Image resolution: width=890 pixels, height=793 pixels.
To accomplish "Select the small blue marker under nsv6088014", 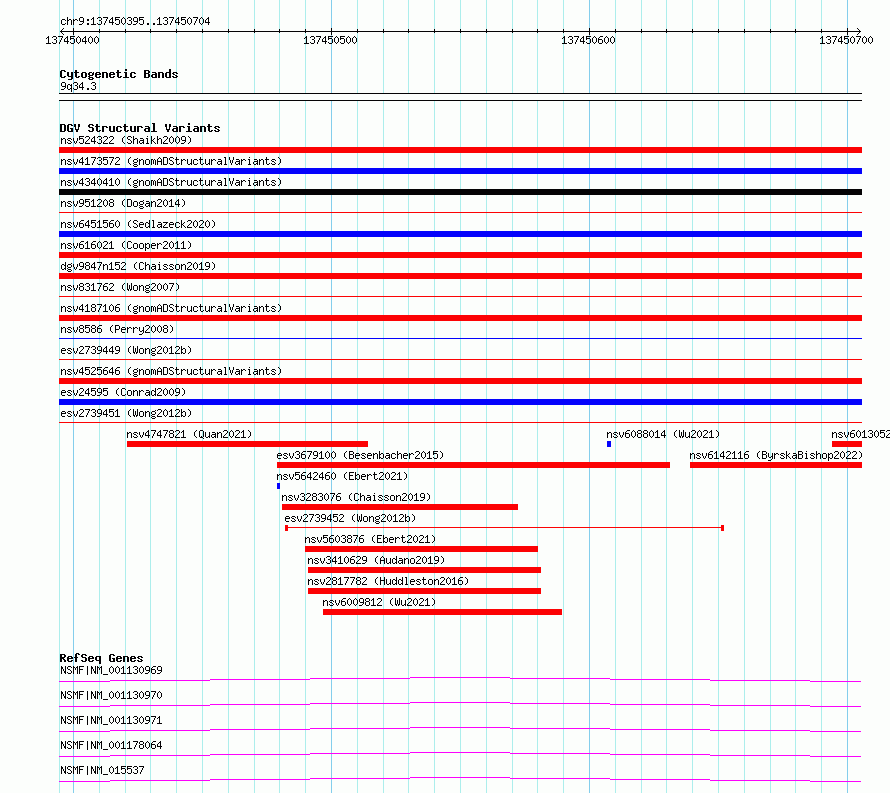I will pyautogui.click(x=609, y=444).
